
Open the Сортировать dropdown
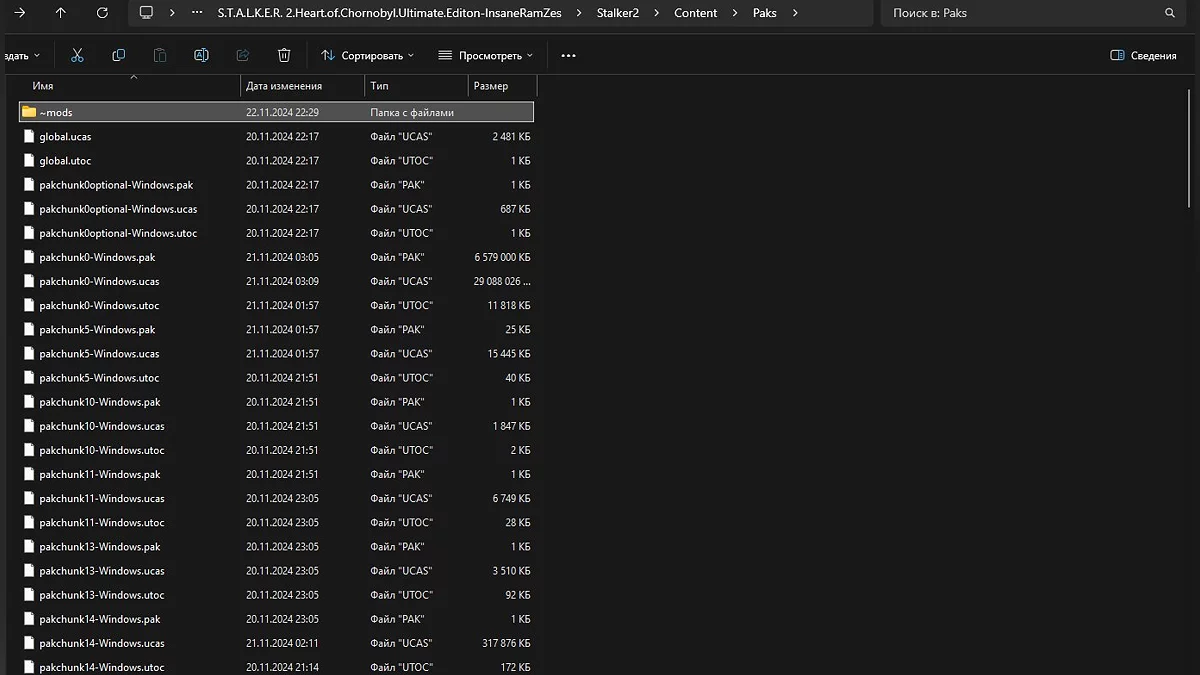369,56
